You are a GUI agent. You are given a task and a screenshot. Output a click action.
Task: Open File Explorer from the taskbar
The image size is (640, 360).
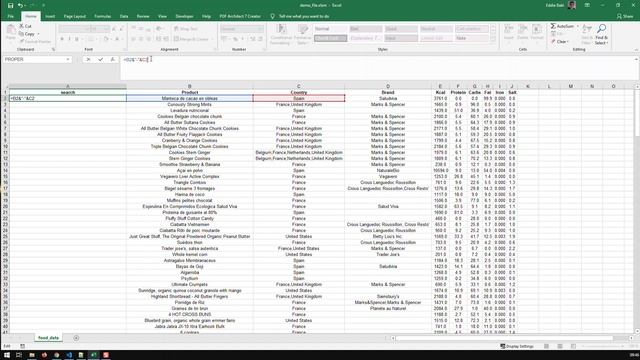[32, 355]
